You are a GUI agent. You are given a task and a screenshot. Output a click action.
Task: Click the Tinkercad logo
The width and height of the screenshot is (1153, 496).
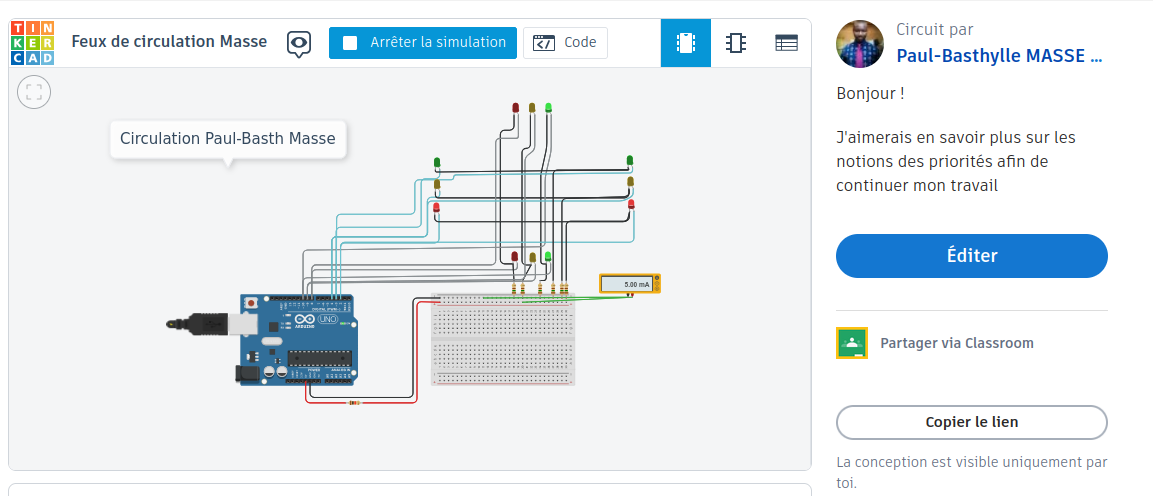pyautogui.click(x=33, y=42)
